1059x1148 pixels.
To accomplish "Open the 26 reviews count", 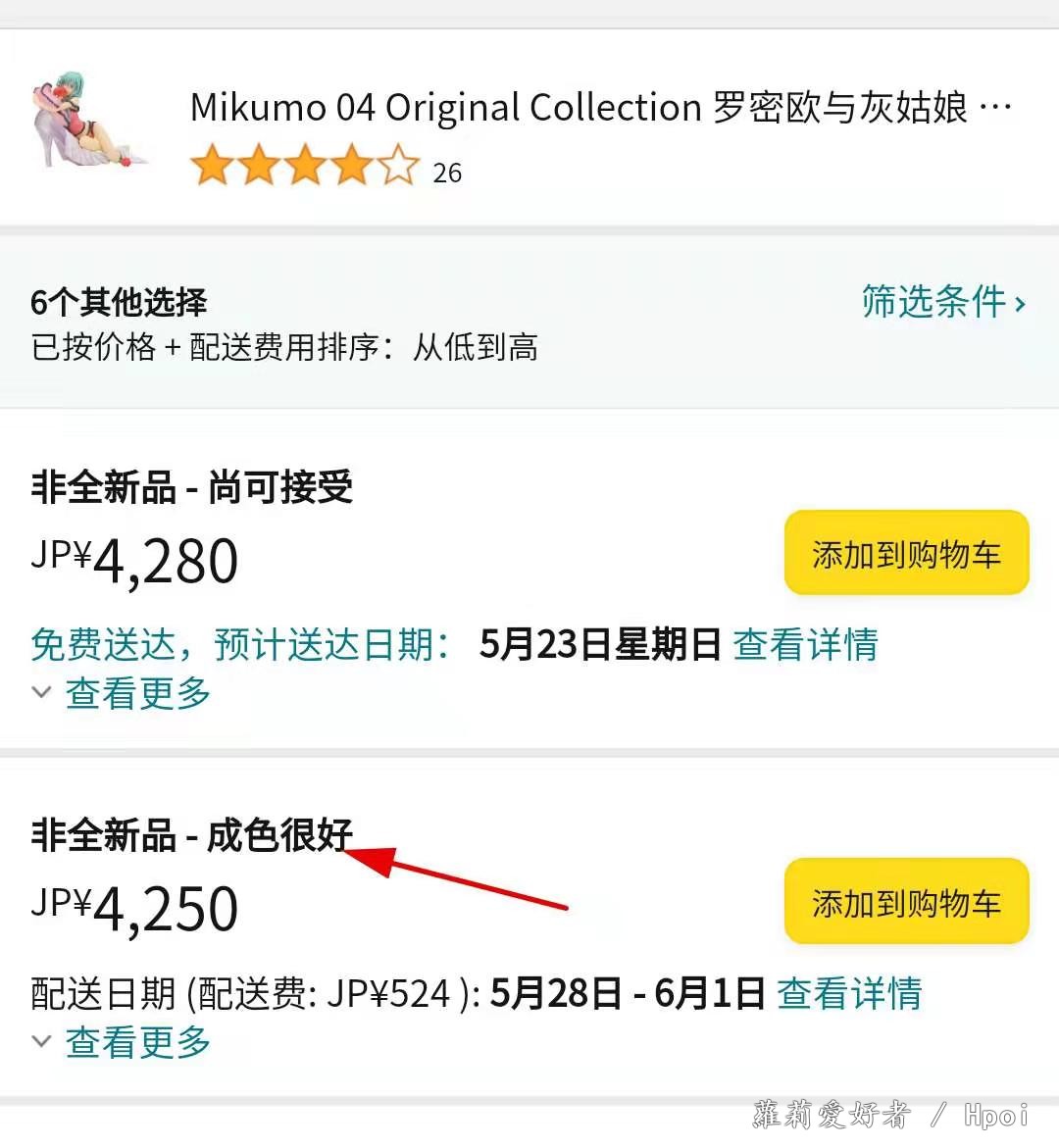I will [x=447, y=173].
